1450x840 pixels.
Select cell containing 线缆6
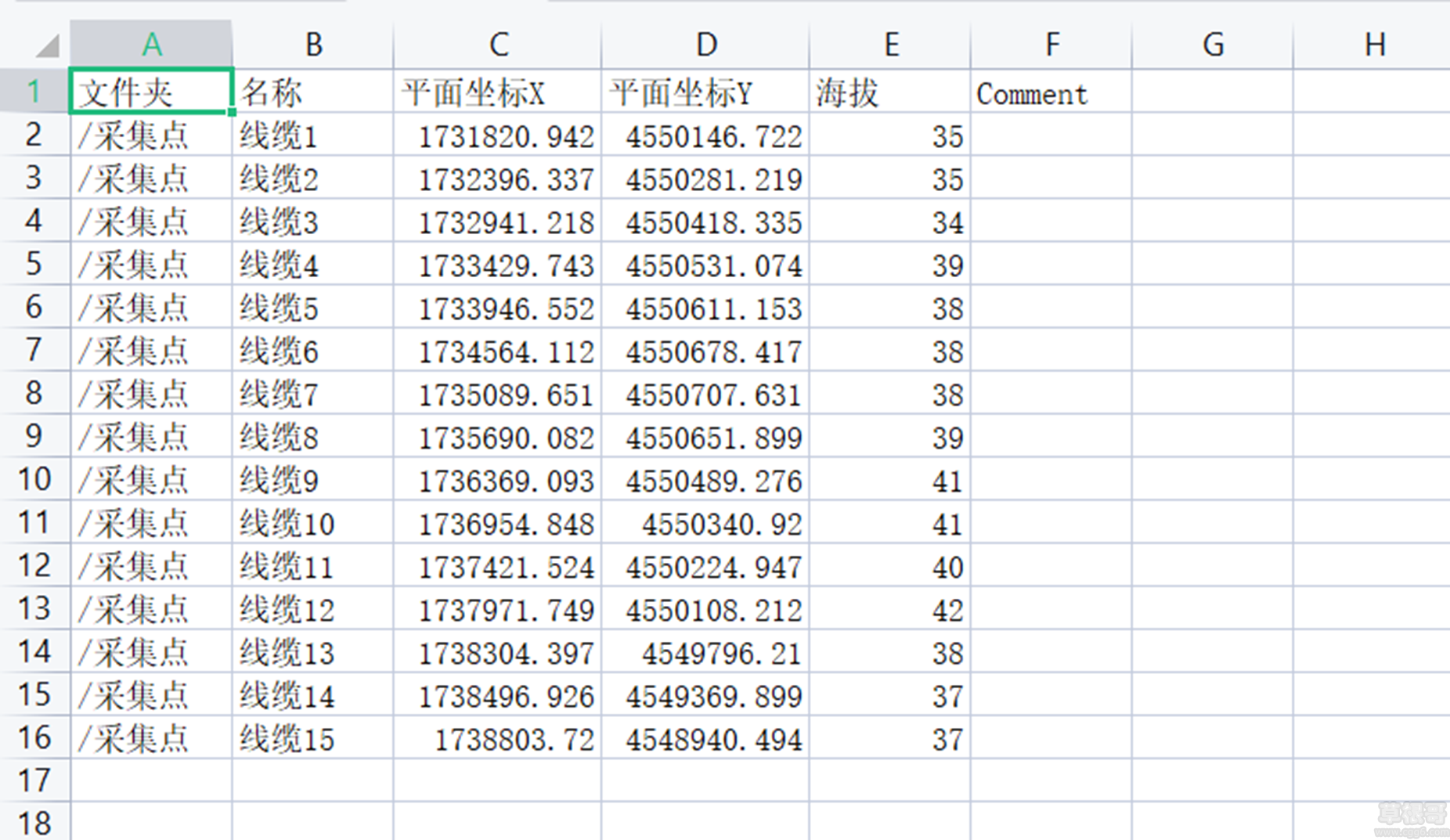tap(313, 350)
